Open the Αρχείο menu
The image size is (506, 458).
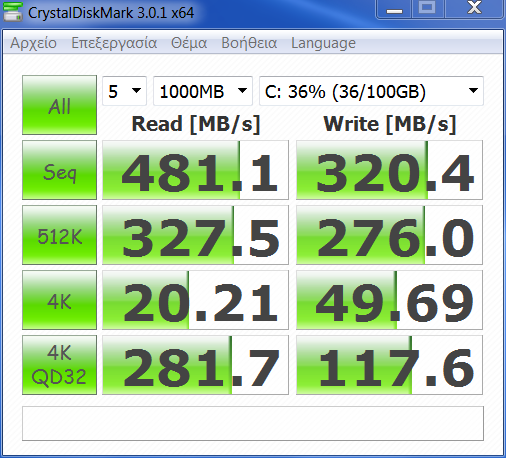click(x=33, y=43)
